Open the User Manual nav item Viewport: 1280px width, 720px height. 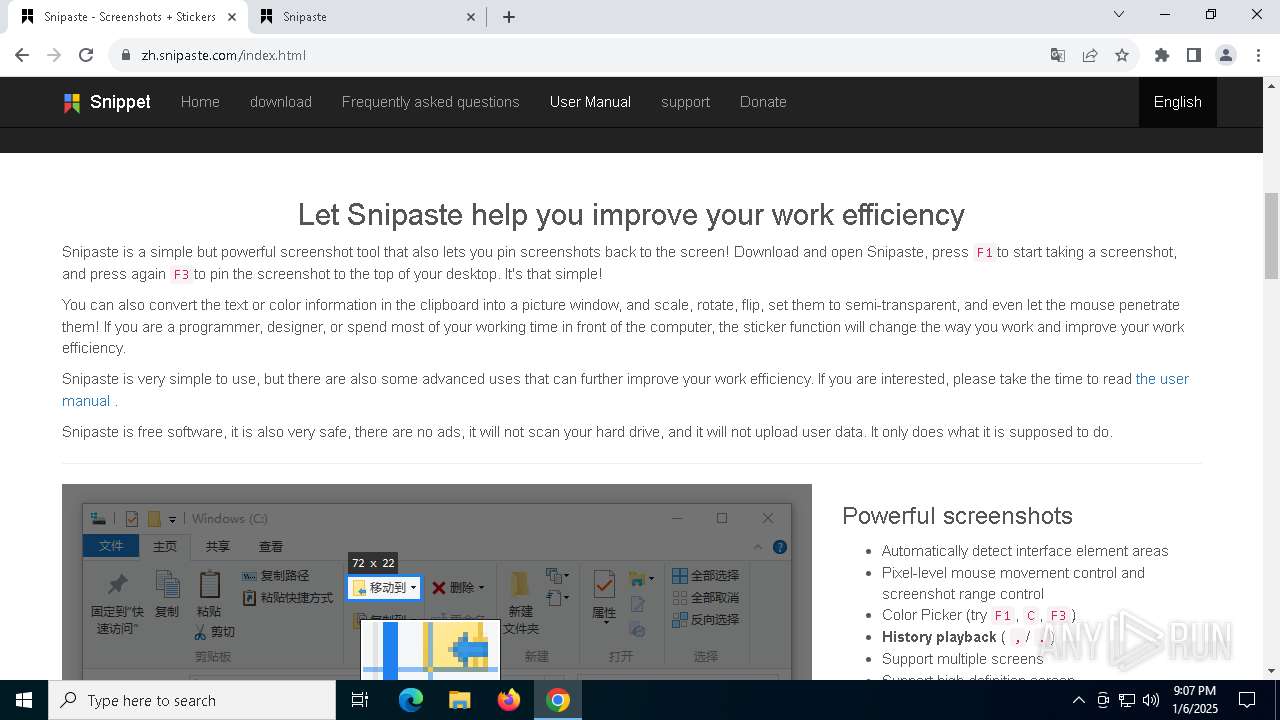point(590,102)
